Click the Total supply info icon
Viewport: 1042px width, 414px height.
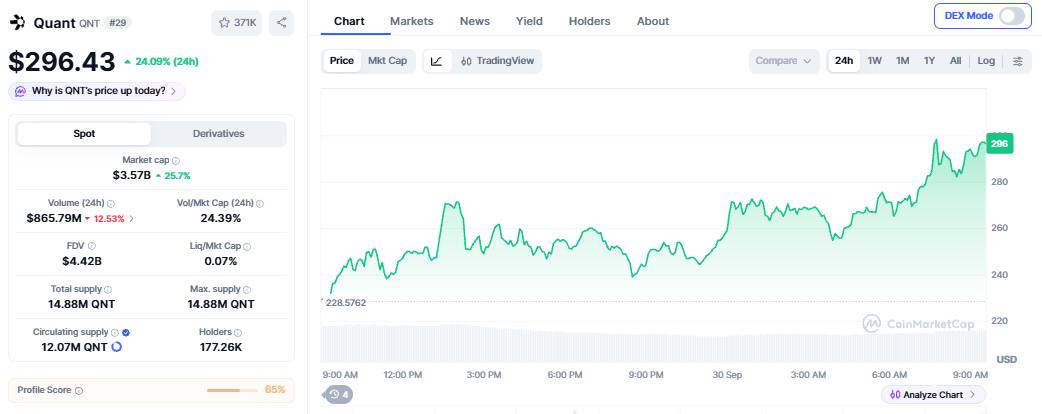(x=108, y=290)
